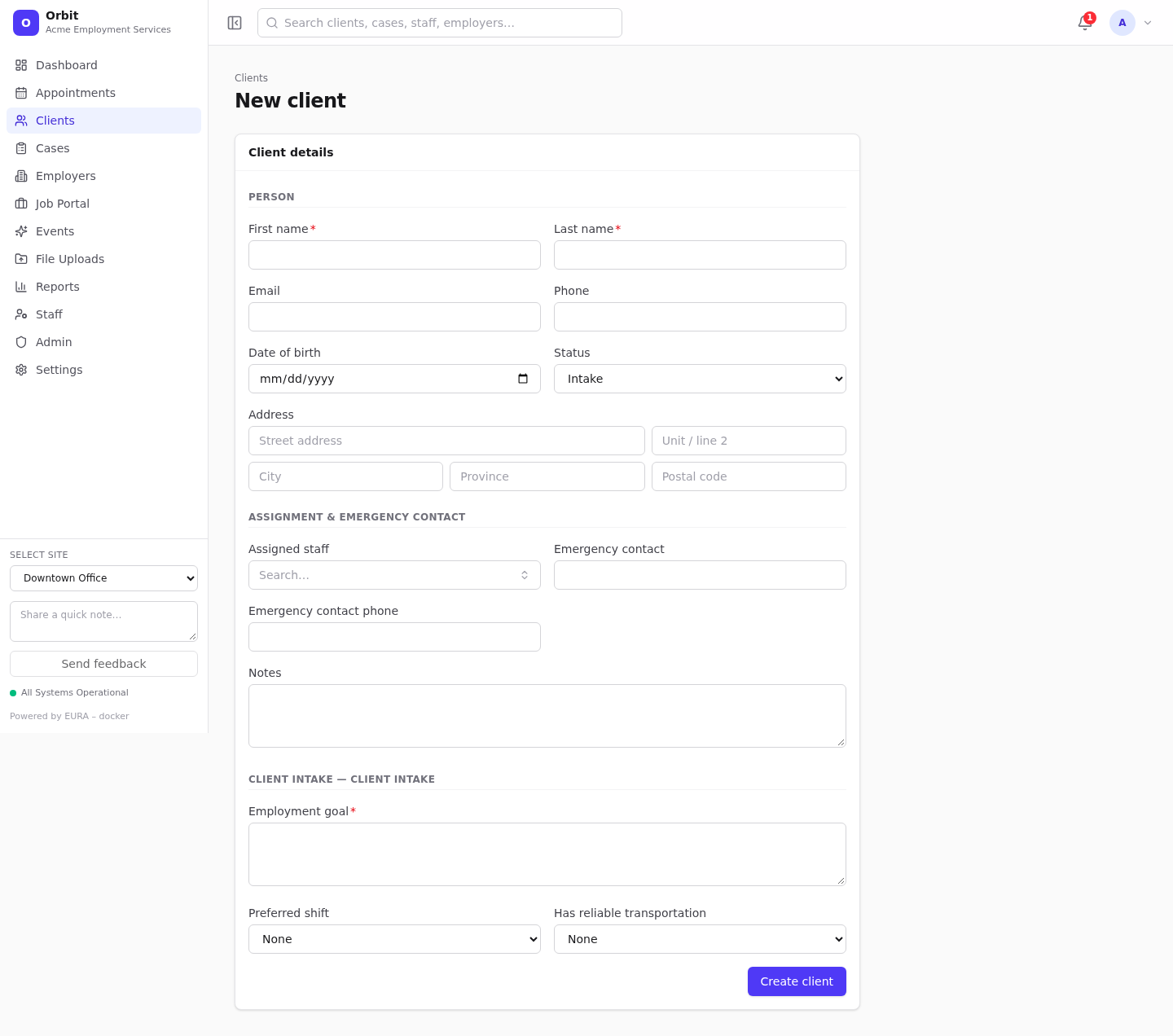Expand the account menu chevron
Image resolution: width=1173 pixels, height=1036 pixels.
tap(1148, 23)
